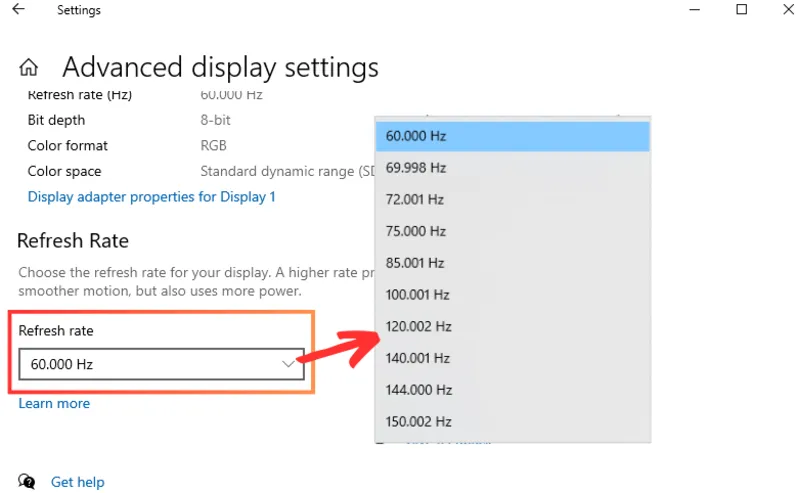
Task: Open the Settings home icon
Action: (x=29, y=67)
